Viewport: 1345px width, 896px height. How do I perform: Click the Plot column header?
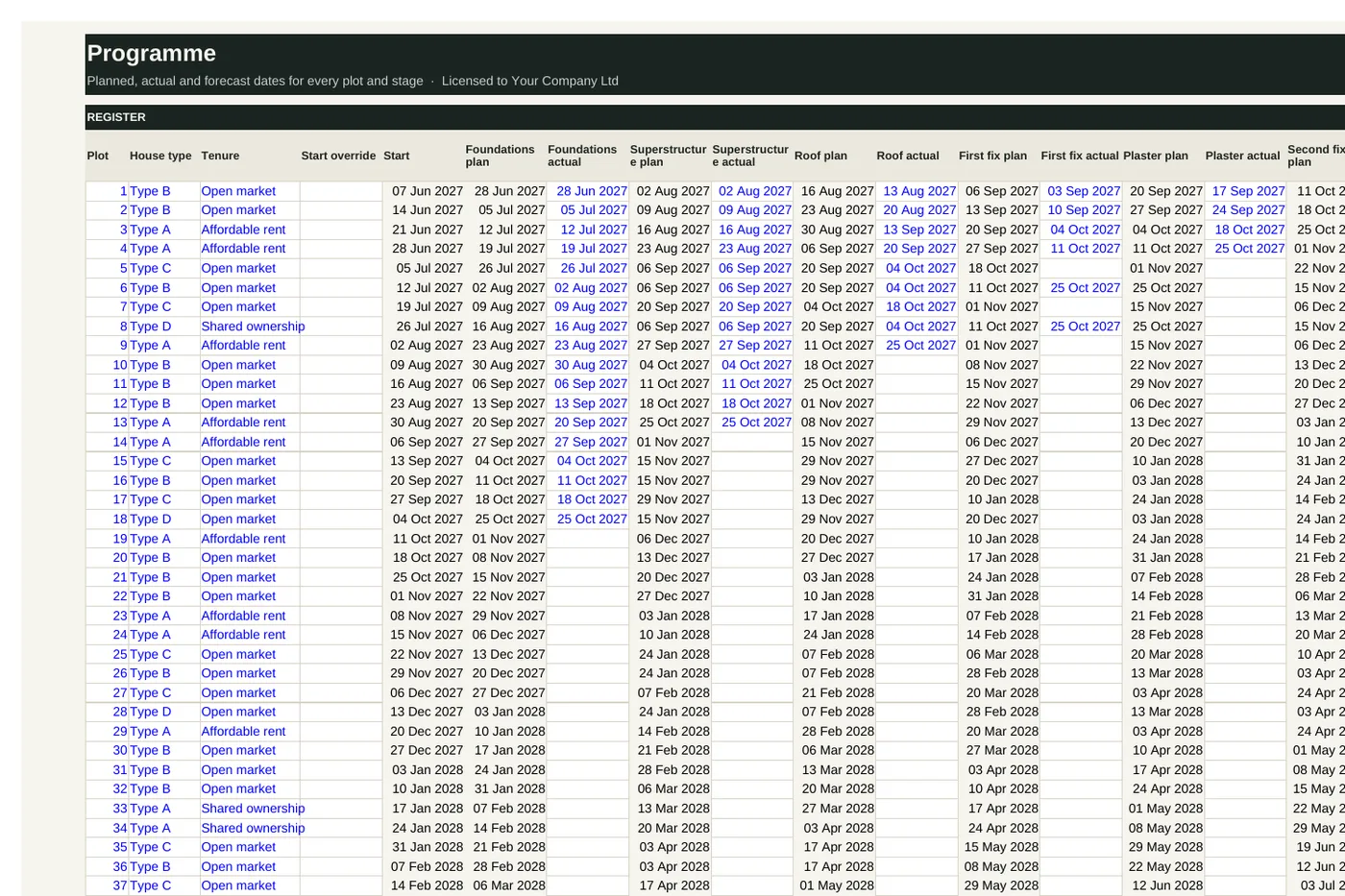[x=98, y=156]
